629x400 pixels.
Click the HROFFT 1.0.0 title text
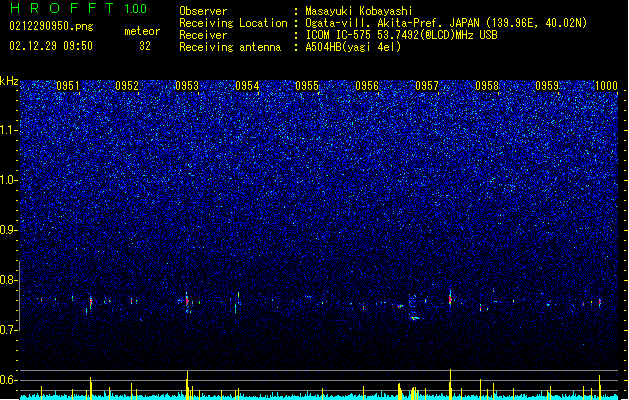coord(79,8)
